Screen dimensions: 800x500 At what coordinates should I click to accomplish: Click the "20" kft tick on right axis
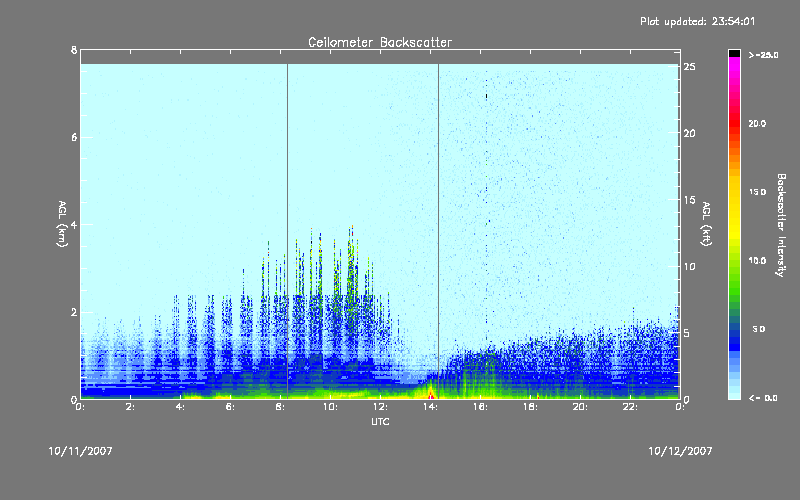pyautogui.click(x=690, y=133)
